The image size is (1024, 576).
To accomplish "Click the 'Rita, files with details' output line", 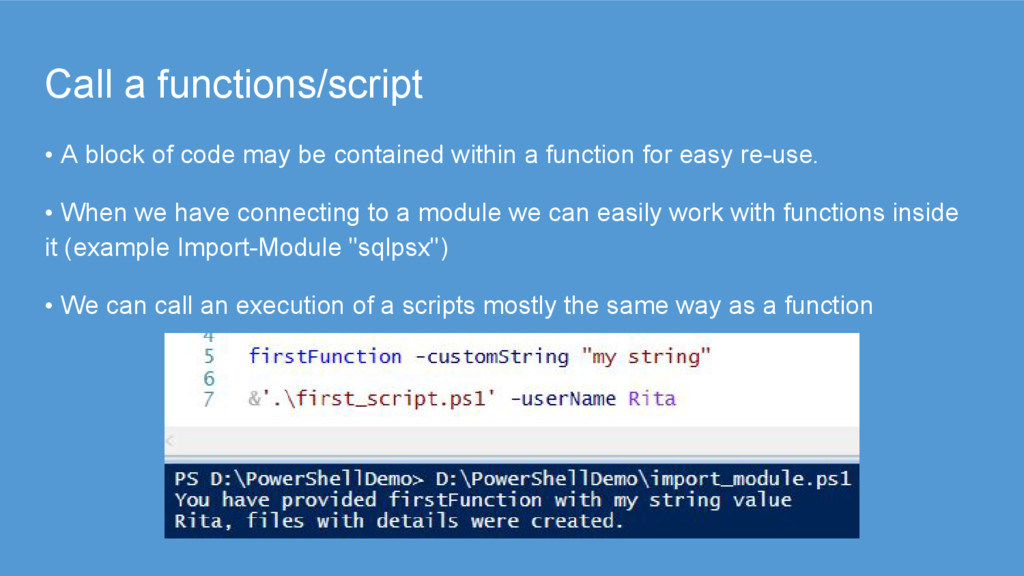I will click(x=398, y=521).
